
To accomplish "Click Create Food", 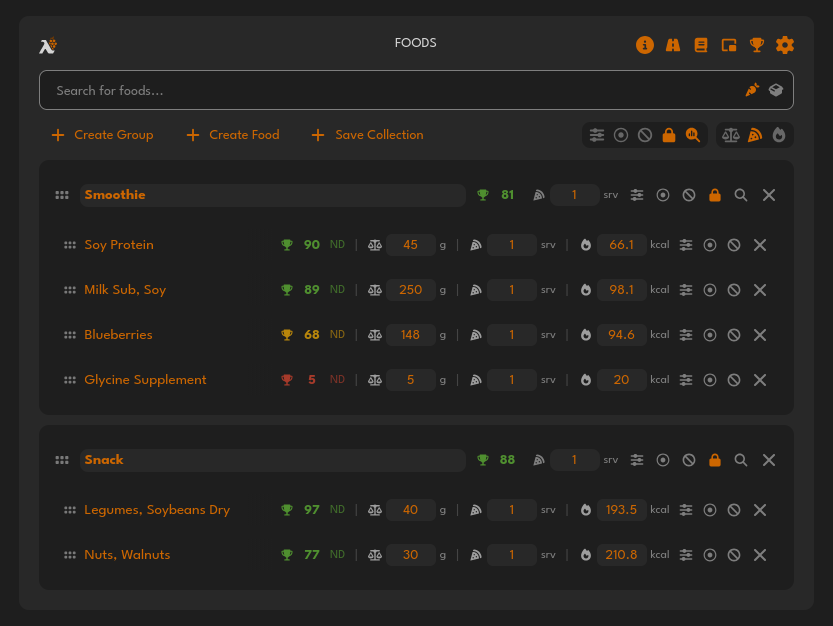I will pos(233,135).
